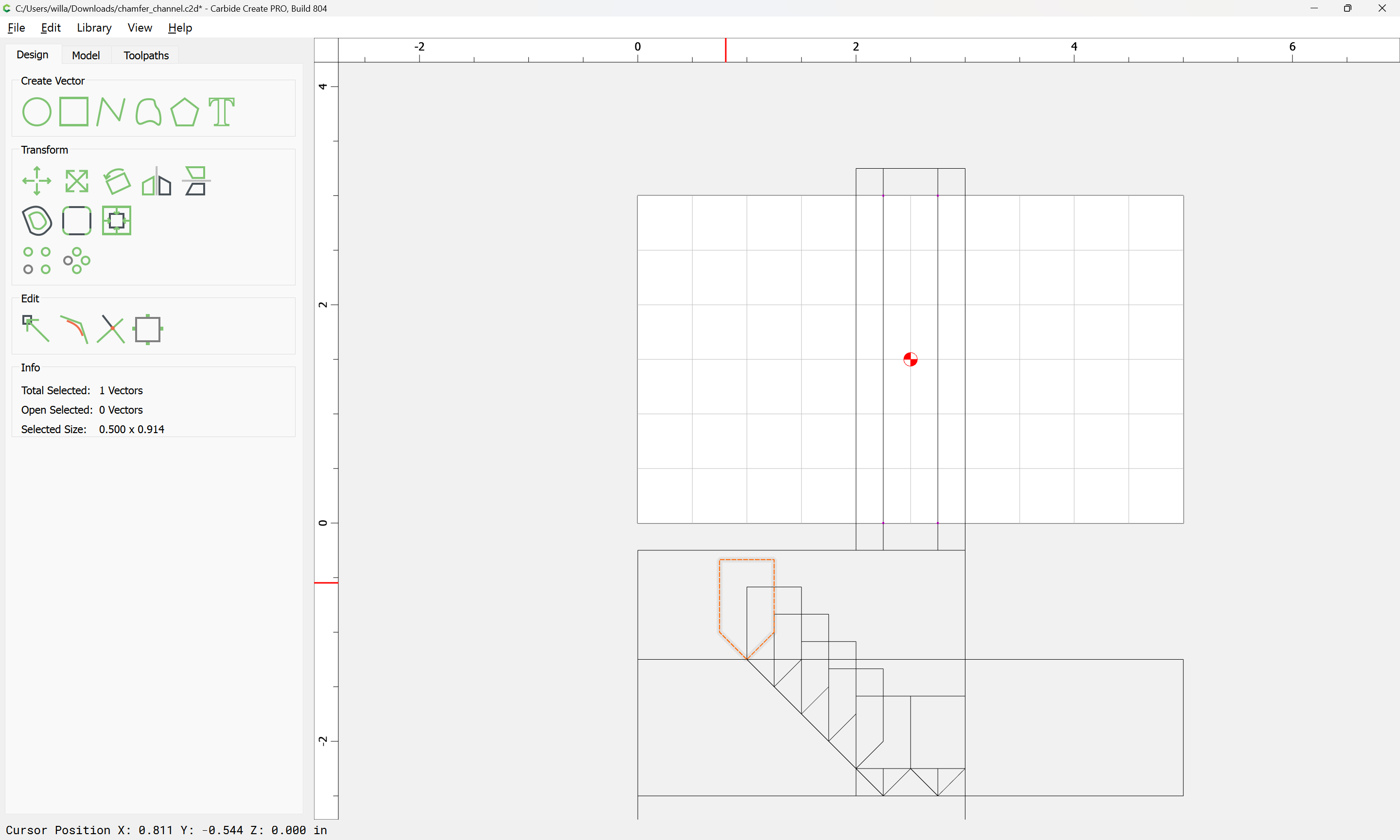
Task: Open the Library menu
Action: (94, 28)
